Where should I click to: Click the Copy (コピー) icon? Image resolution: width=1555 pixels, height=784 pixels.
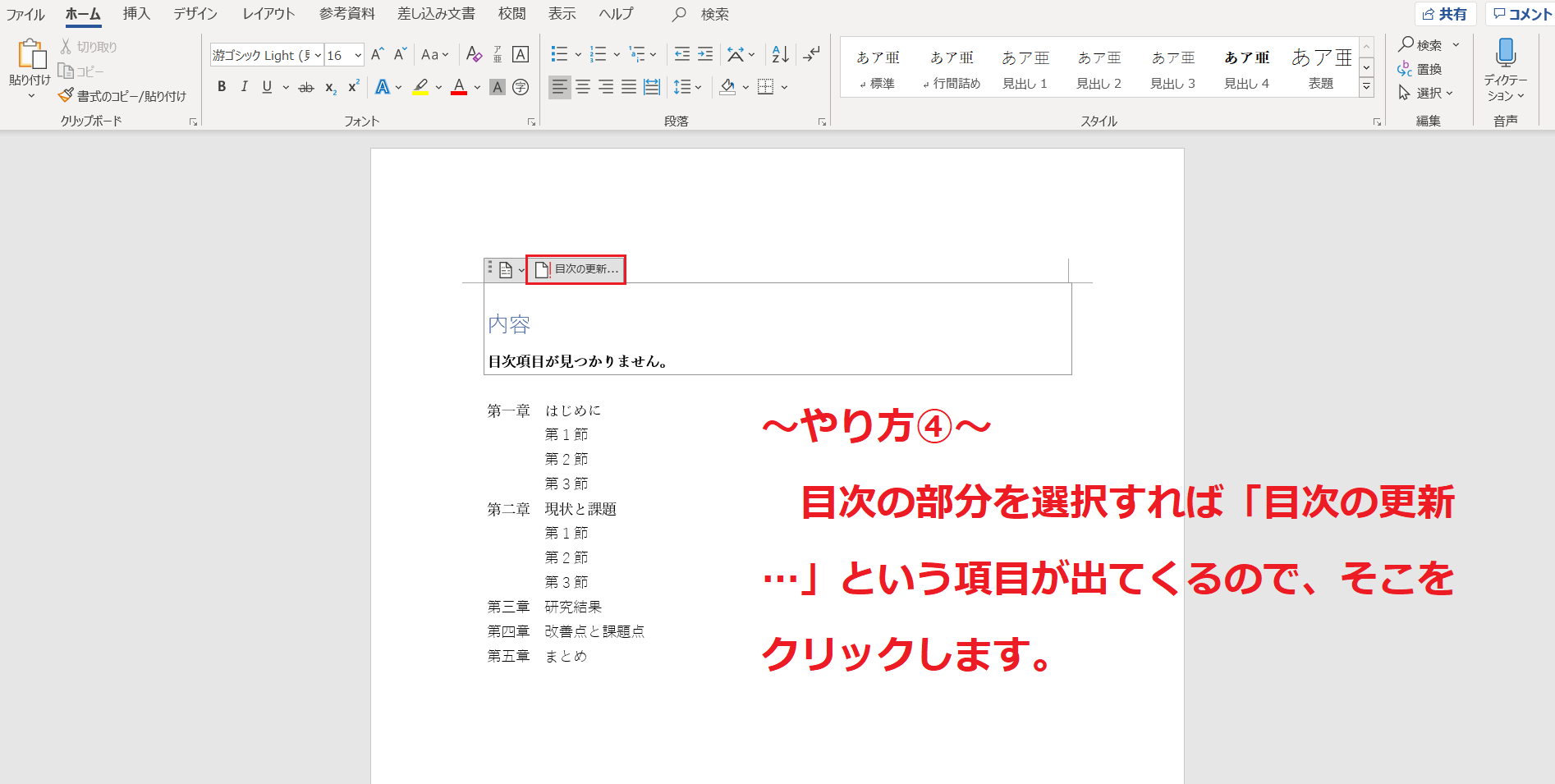[66, 71]
